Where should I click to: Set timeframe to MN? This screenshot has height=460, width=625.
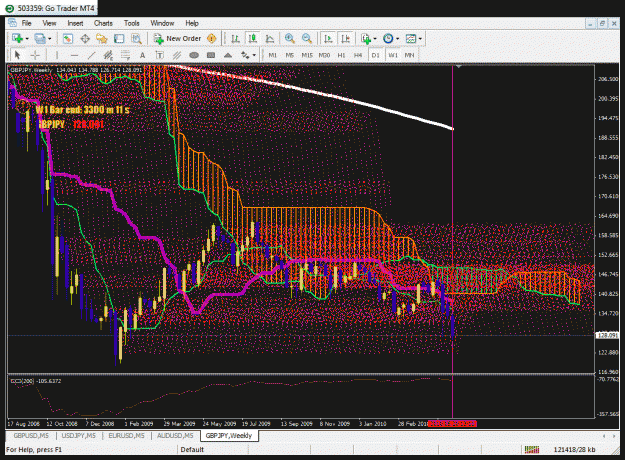coord(409,55)
